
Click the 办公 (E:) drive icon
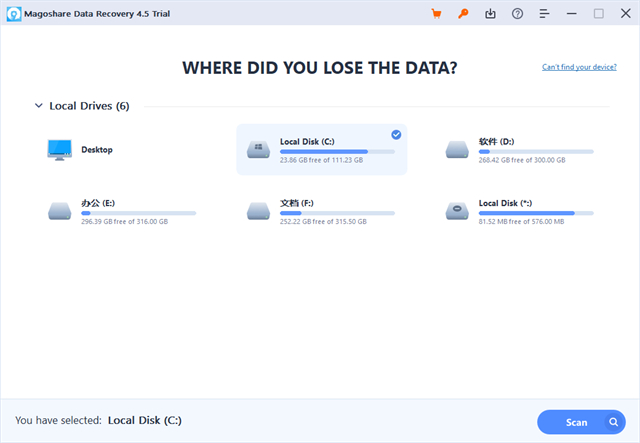pos(60,210)
